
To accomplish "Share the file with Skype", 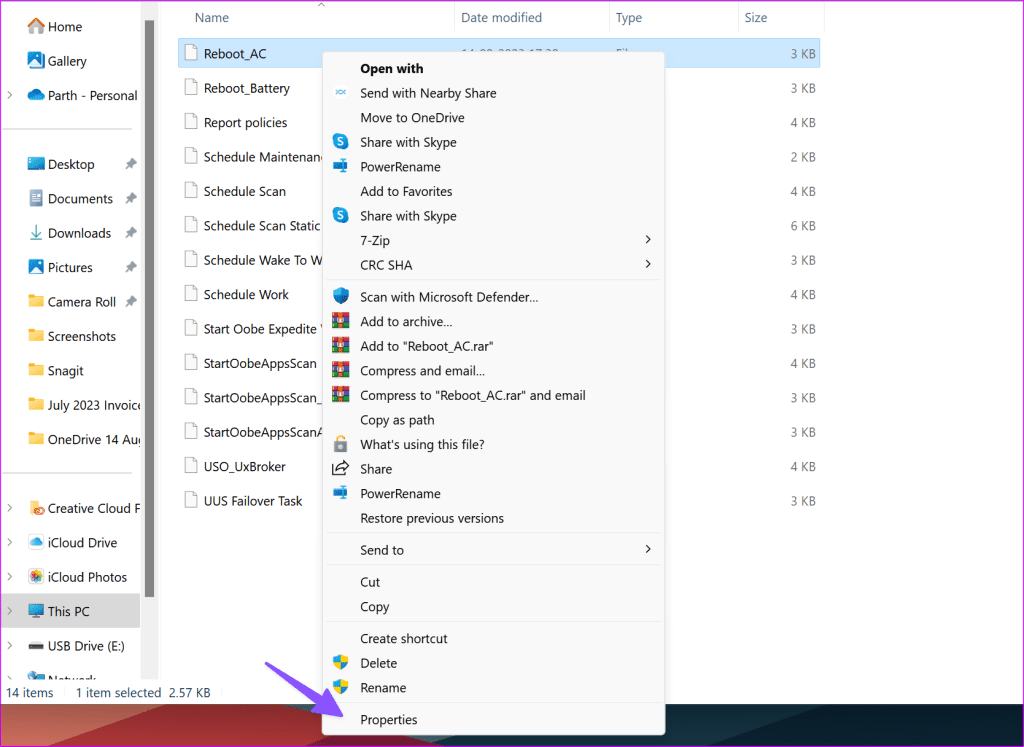I will click(406, 141).
